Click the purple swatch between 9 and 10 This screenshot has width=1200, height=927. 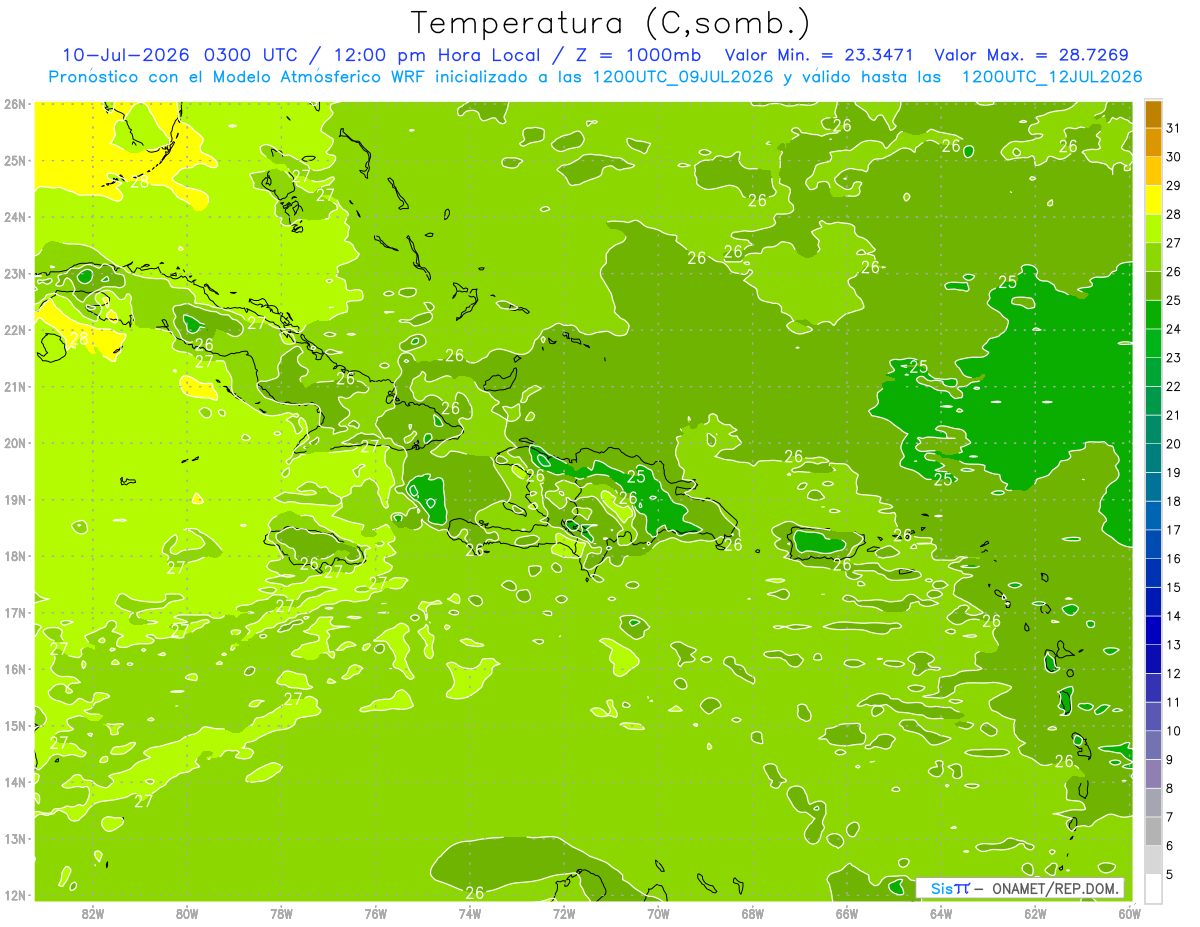pyautogui.click(x=1153, y=745)
